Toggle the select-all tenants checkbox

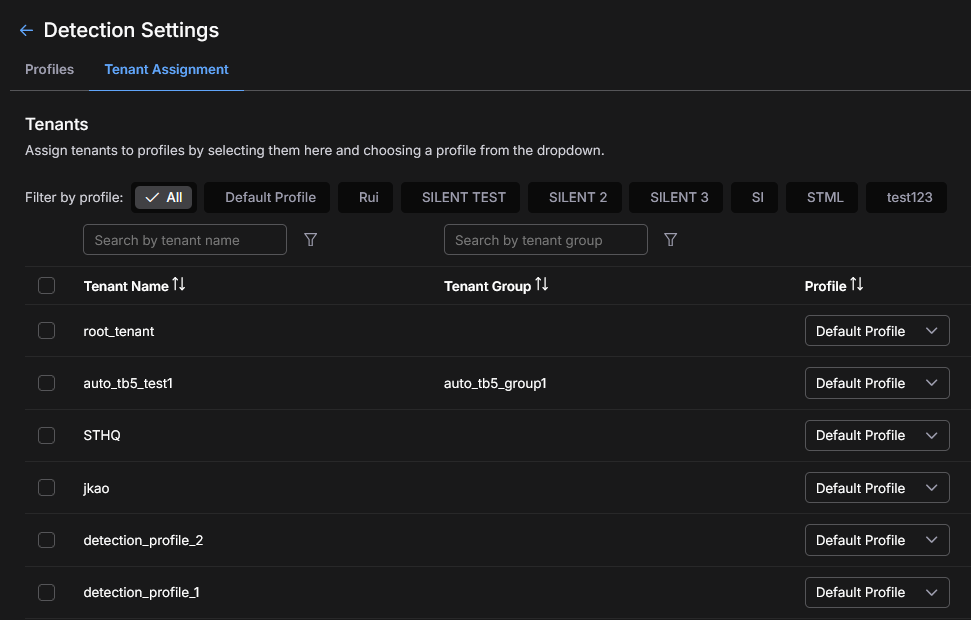tap(46, 286)
